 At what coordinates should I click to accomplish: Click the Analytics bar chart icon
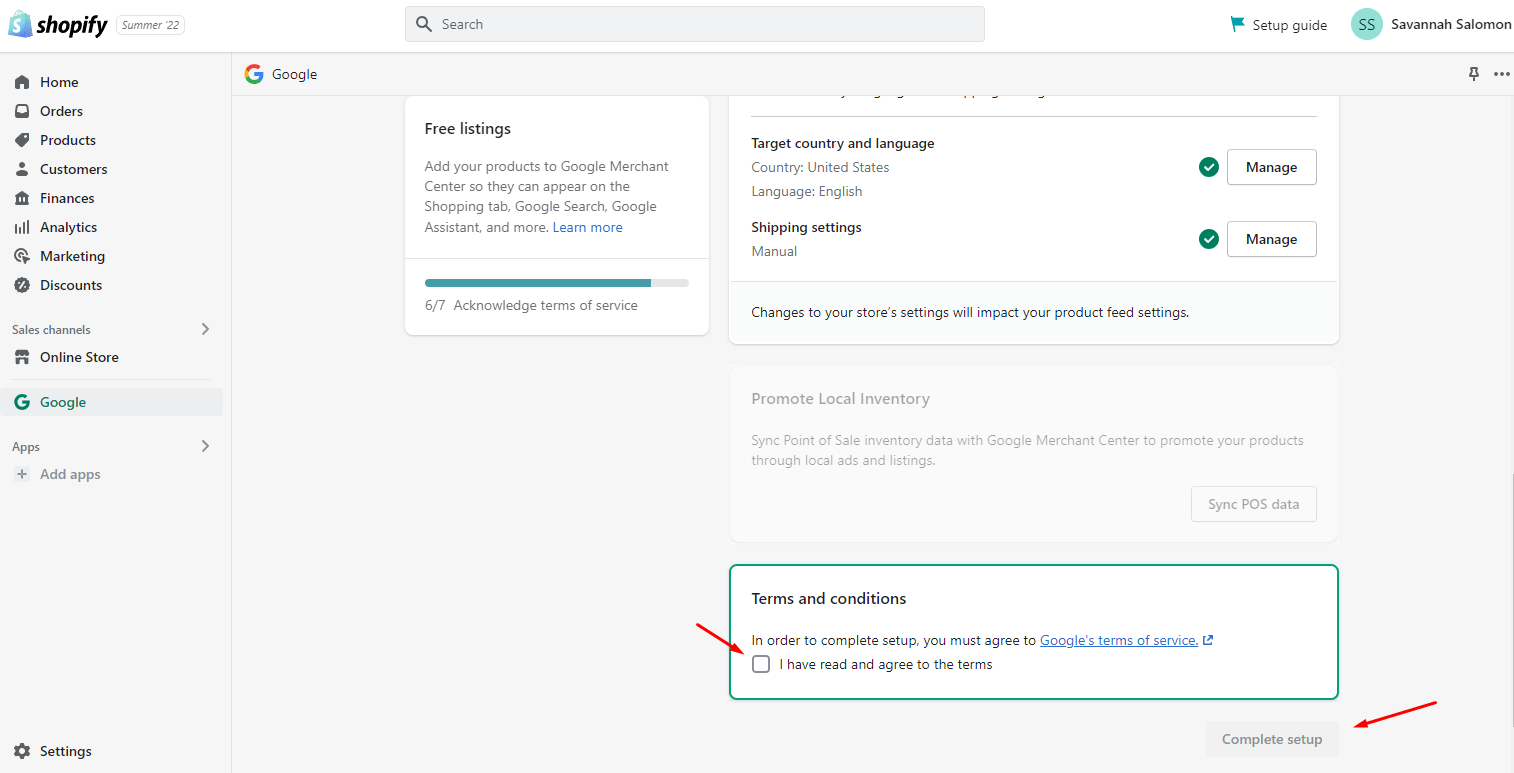click(22, 227)
